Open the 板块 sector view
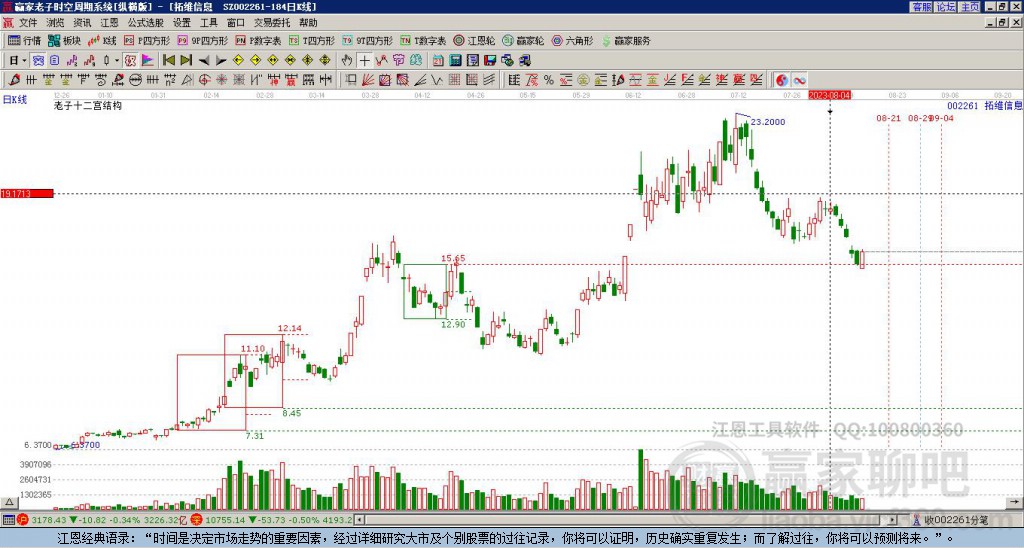1024x548 pixels. (x=64, y=40)
